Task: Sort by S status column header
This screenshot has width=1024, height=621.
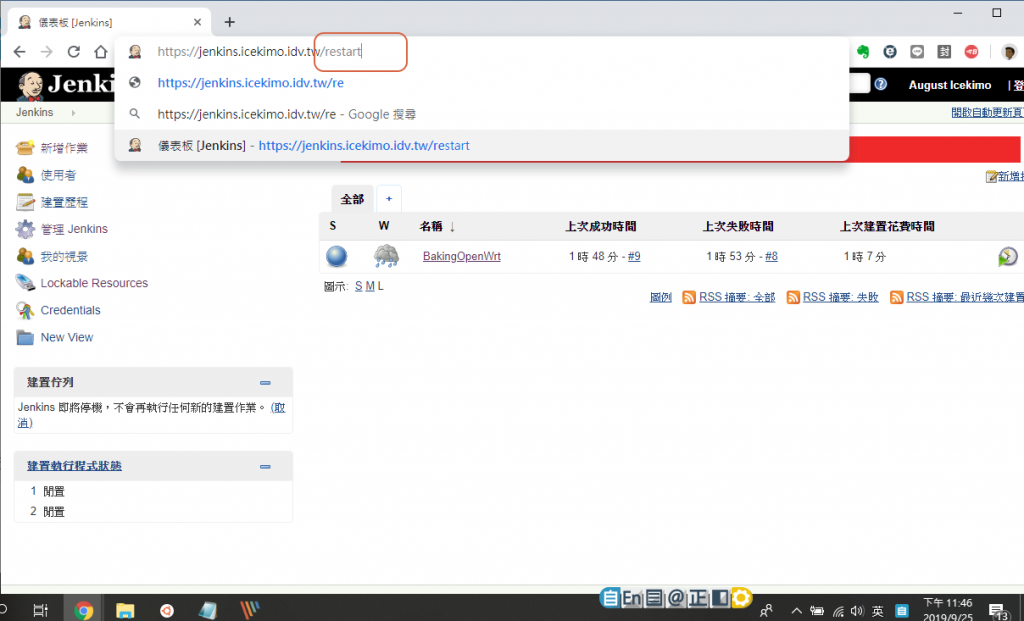Action: point(333,226)
